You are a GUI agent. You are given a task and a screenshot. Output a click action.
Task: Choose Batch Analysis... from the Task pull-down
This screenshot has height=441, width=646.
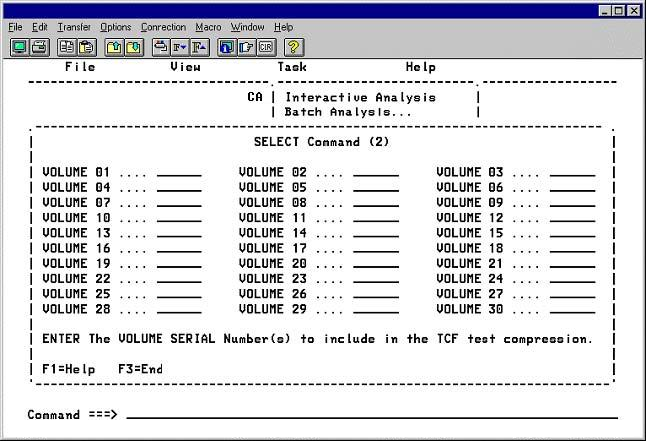(348, 112)
